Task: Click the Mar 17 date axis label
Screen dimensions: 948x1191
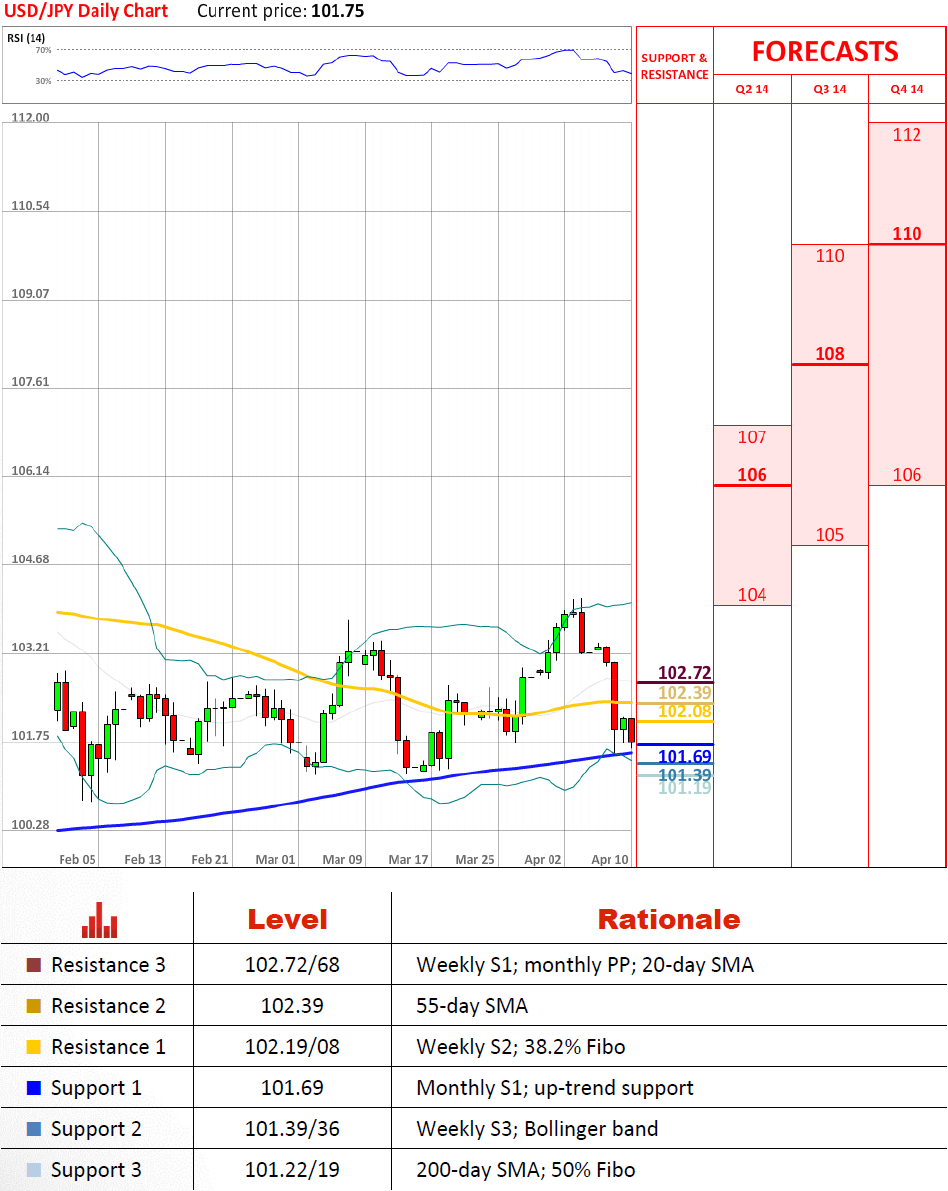Action: coord(408,859)
